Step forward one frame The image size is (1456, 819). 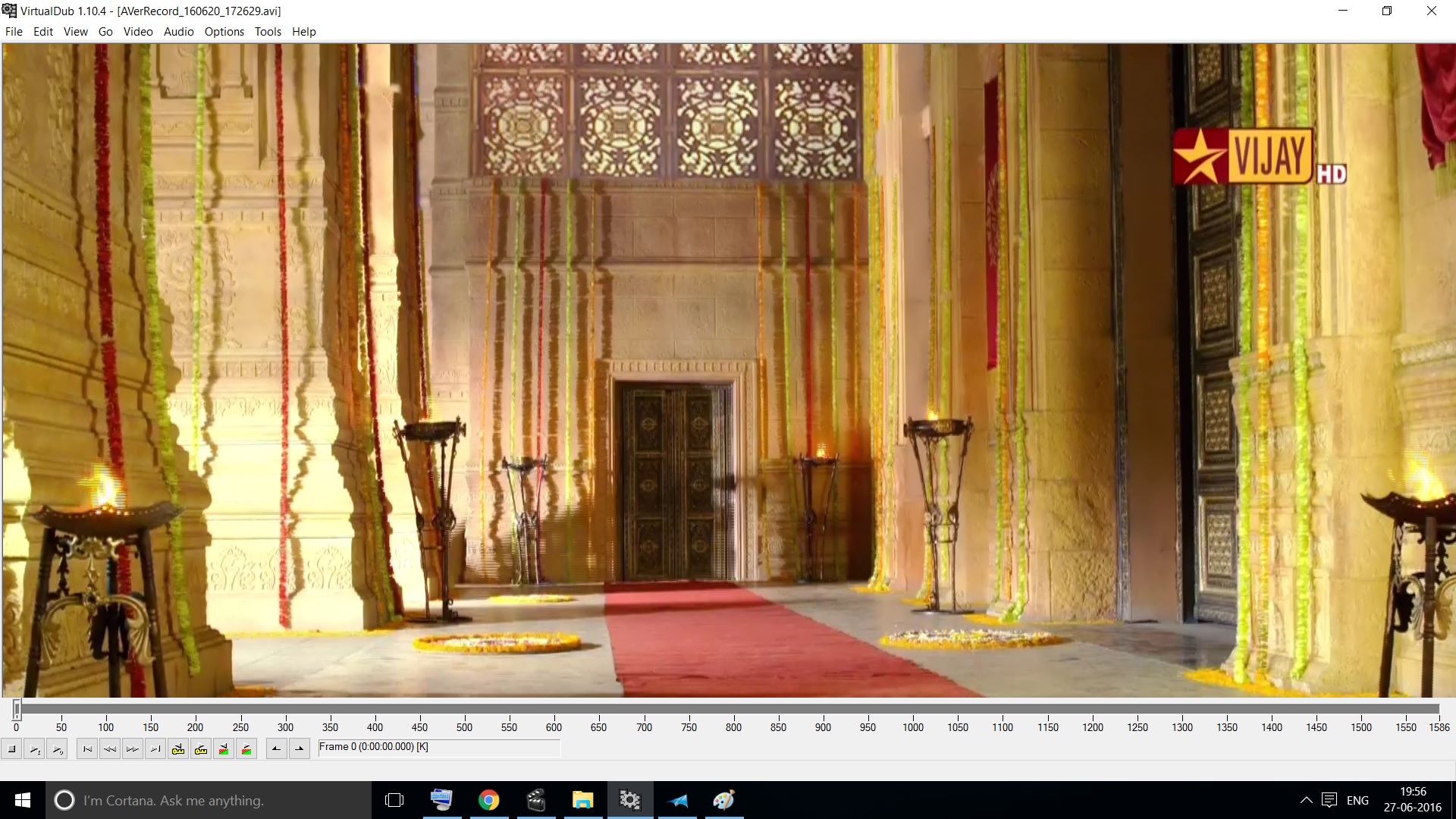(x=133, y=749)
